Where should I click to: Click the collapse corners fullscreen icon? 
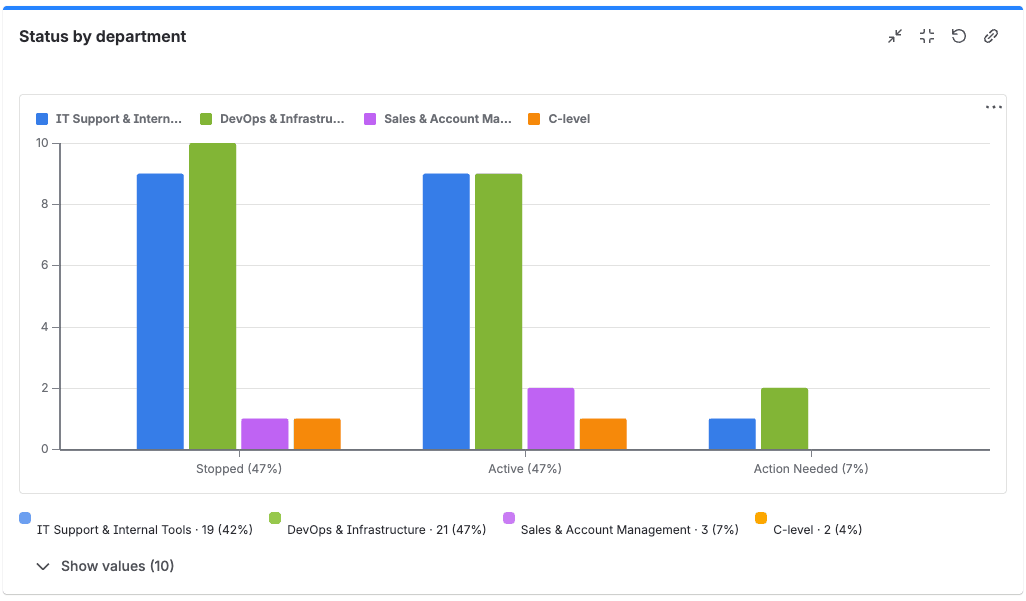tap(927, 36)
